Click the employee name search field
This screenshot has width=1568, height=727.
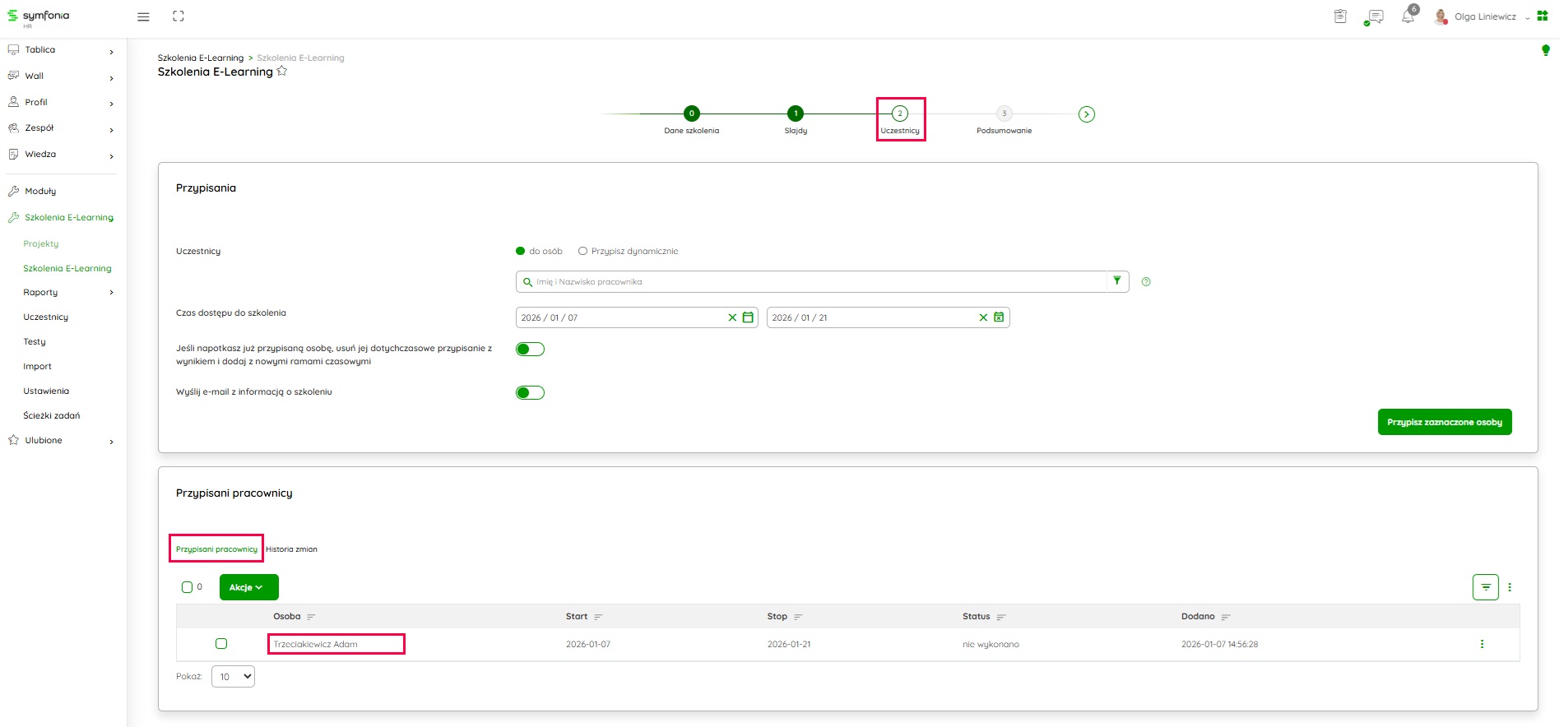pos(814,282)
